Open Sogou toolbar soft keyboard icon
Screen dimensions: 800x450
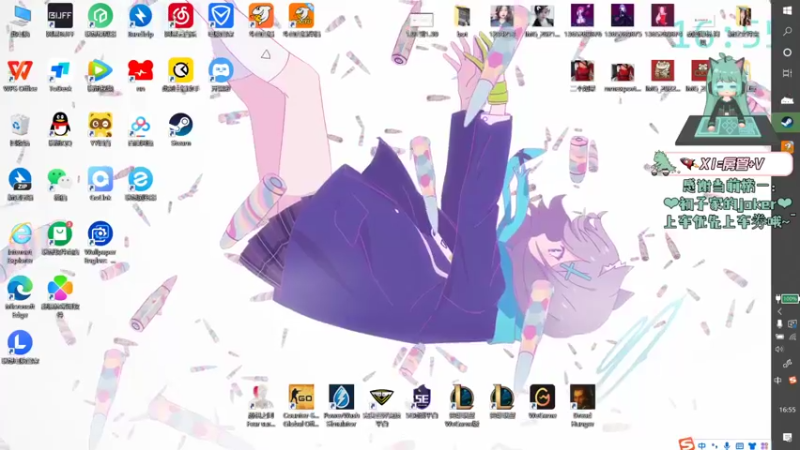click(739, 445)
